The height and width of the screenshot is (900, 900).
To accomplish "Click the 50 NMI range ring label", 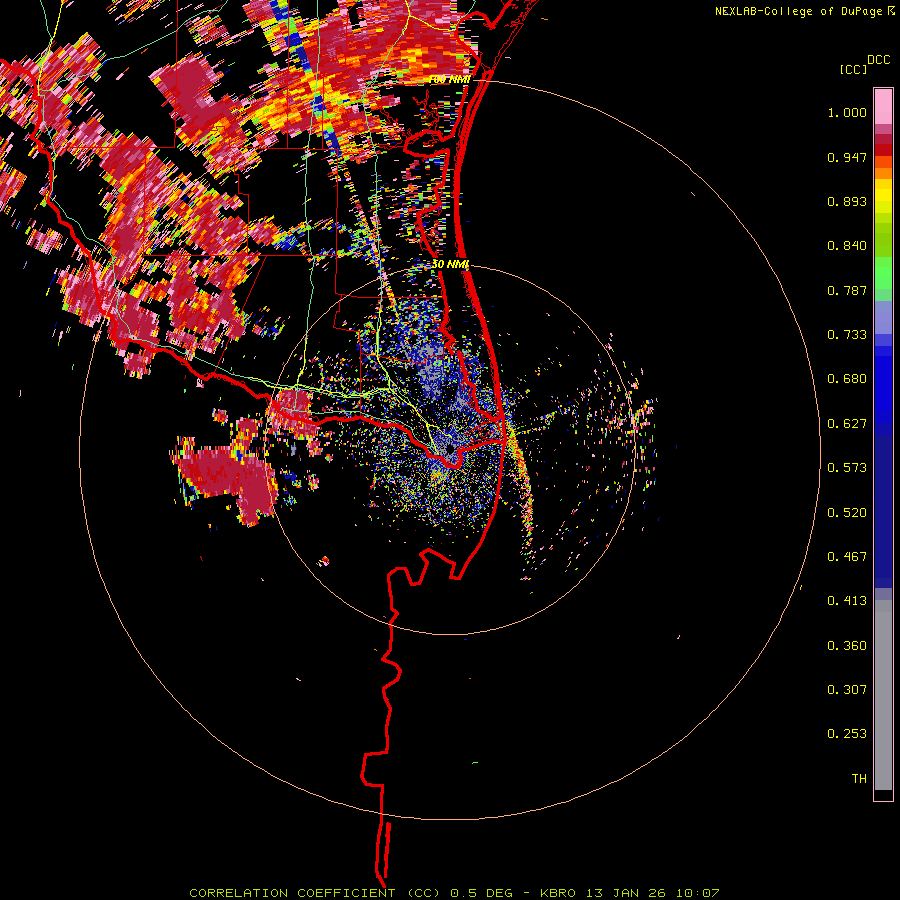I will (x=451, y=265).
